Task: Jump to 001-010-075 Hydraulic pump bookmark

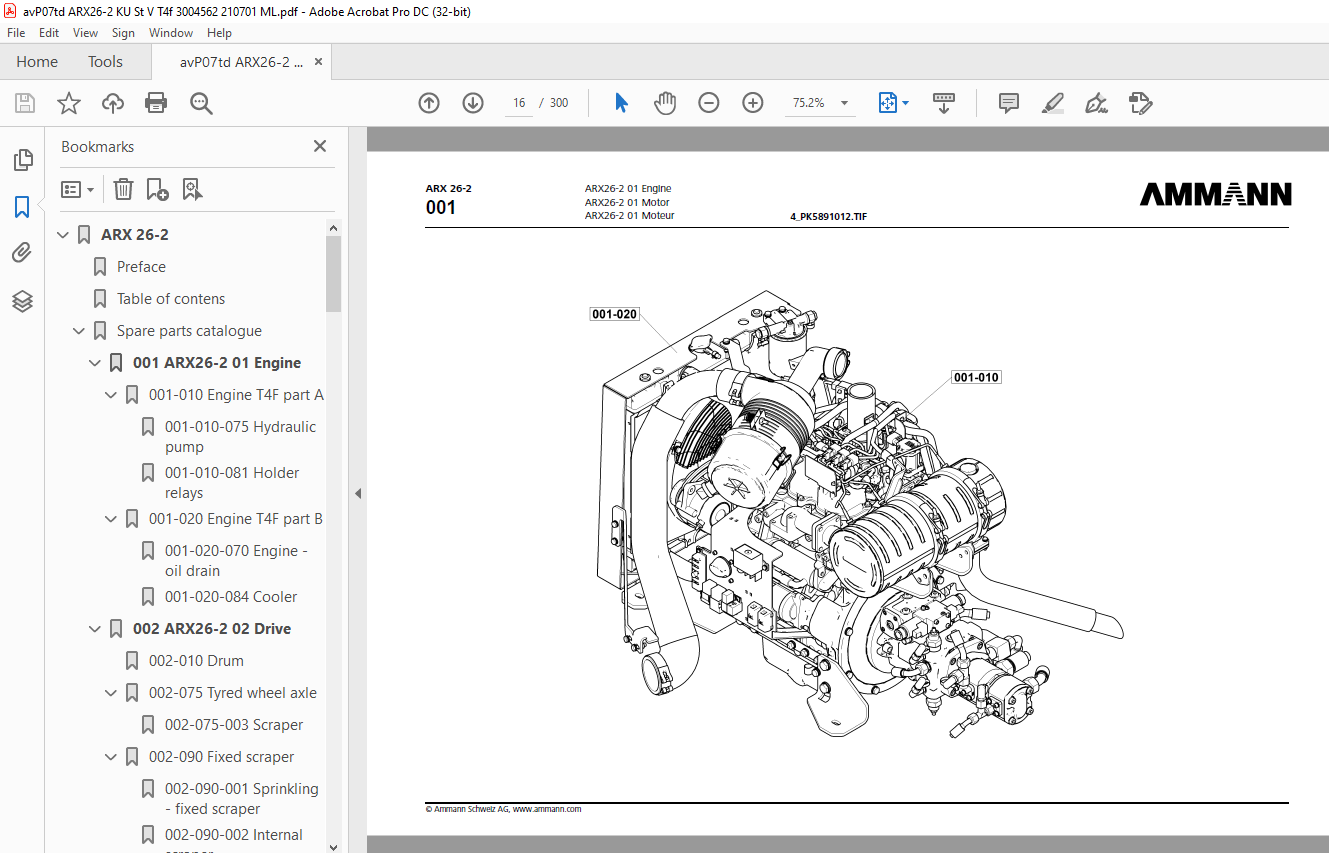Action: [240, 437]
